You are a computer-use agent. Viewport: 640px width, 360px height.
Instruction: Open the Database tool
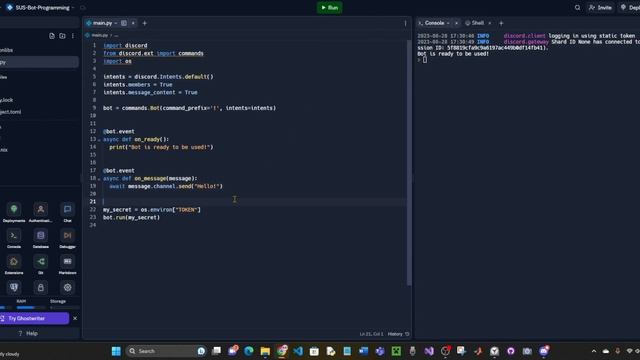pos(40,238)
